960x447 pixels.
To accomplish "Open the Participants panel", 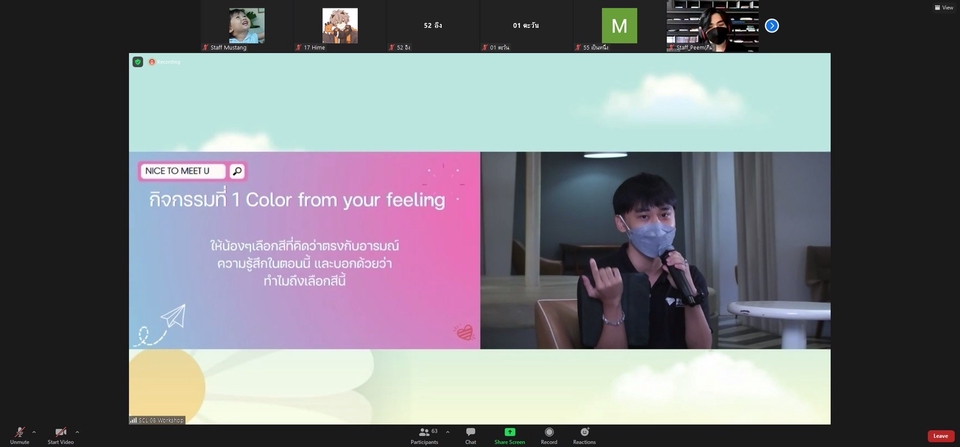I will point(425,434).
